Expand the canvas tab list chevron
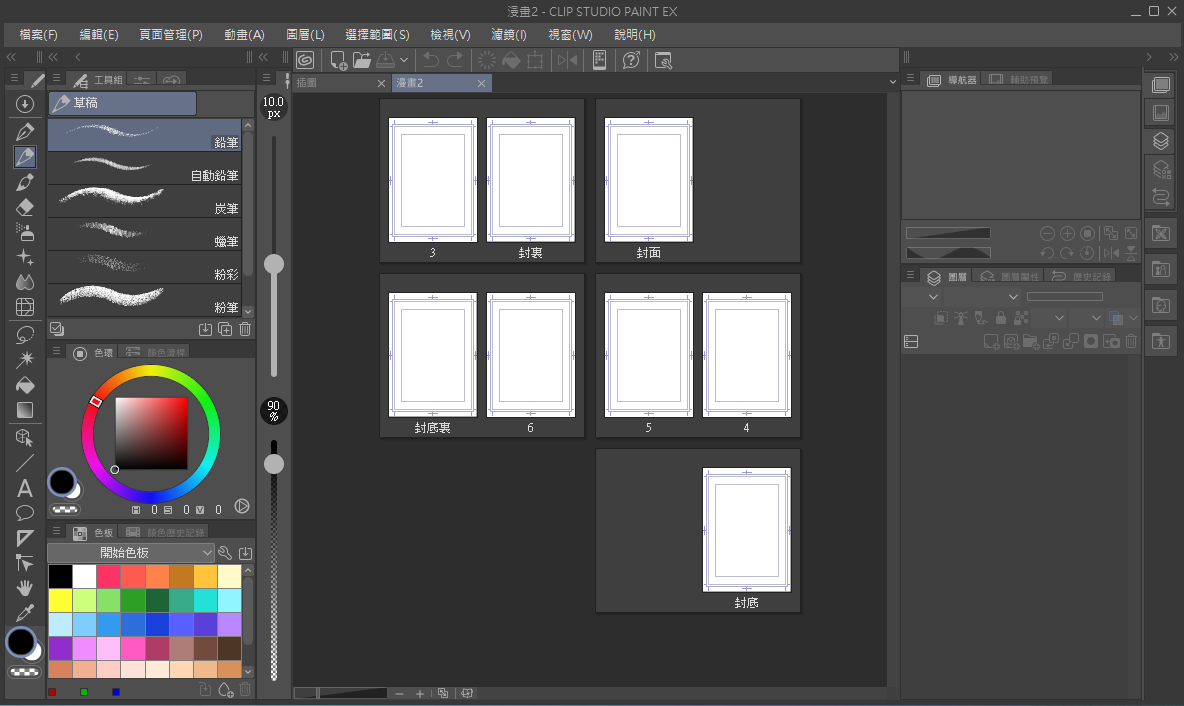The width and height of the screenshot is (1184, 706). pyautogui.click(x=892, y=82)
